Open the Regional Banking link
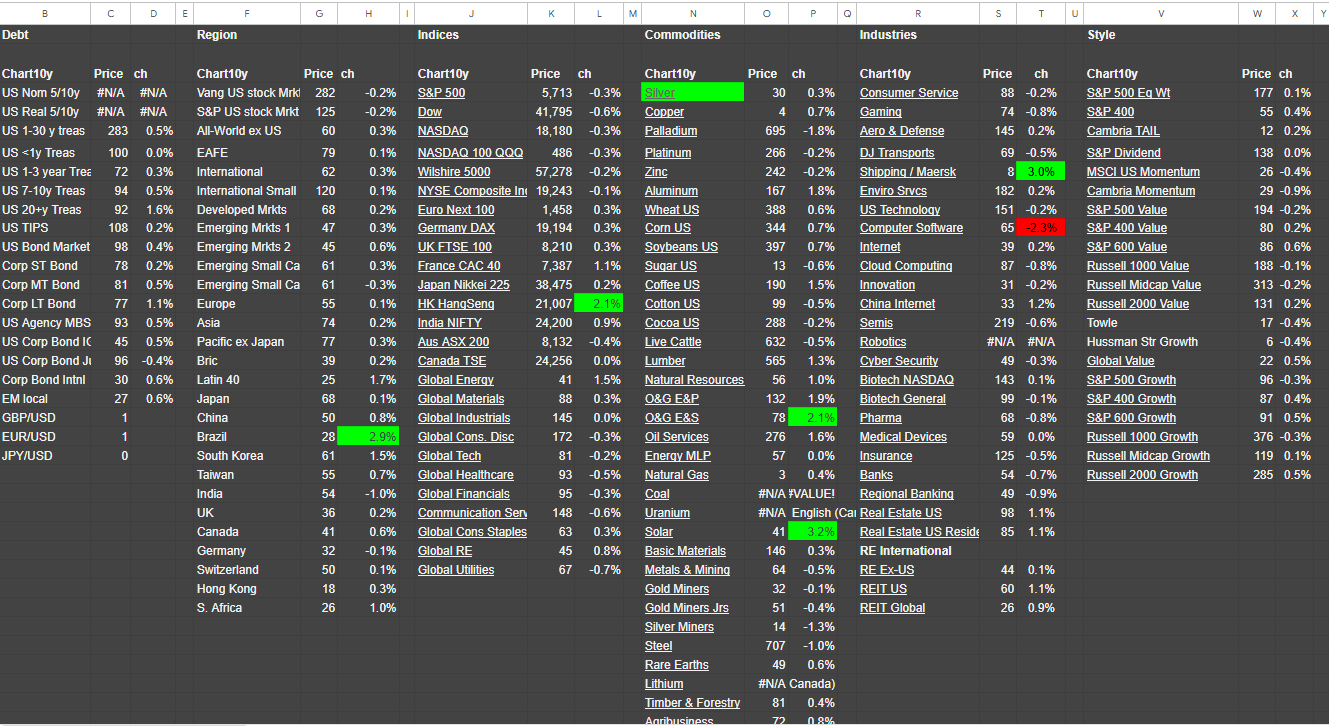This screenshot has height=726, width=1329. 907,494
